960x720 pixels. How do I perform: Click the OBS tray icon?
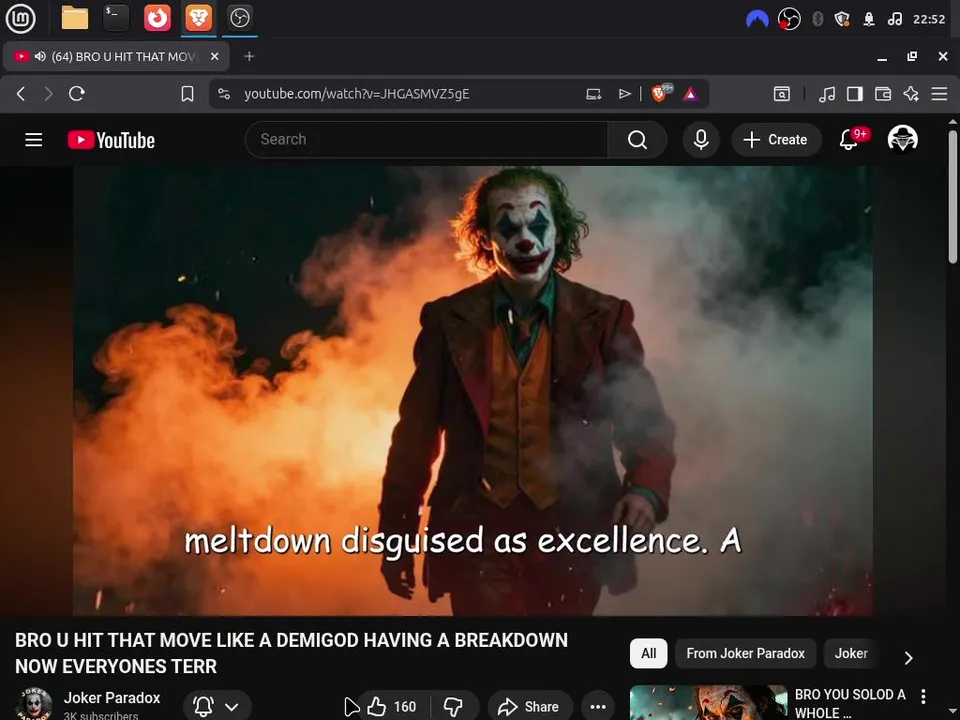[x=789, y=19]
